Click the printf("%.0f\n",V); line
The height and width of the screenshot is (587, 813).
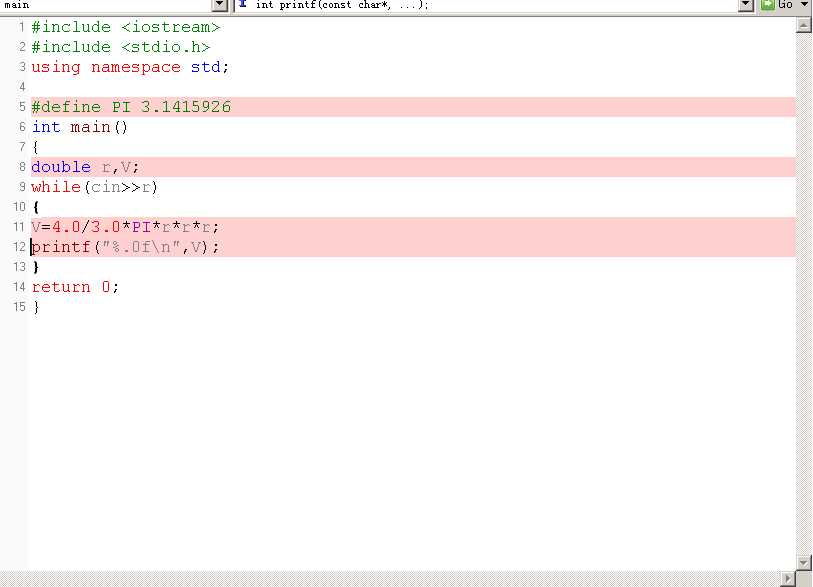point(125,247)
